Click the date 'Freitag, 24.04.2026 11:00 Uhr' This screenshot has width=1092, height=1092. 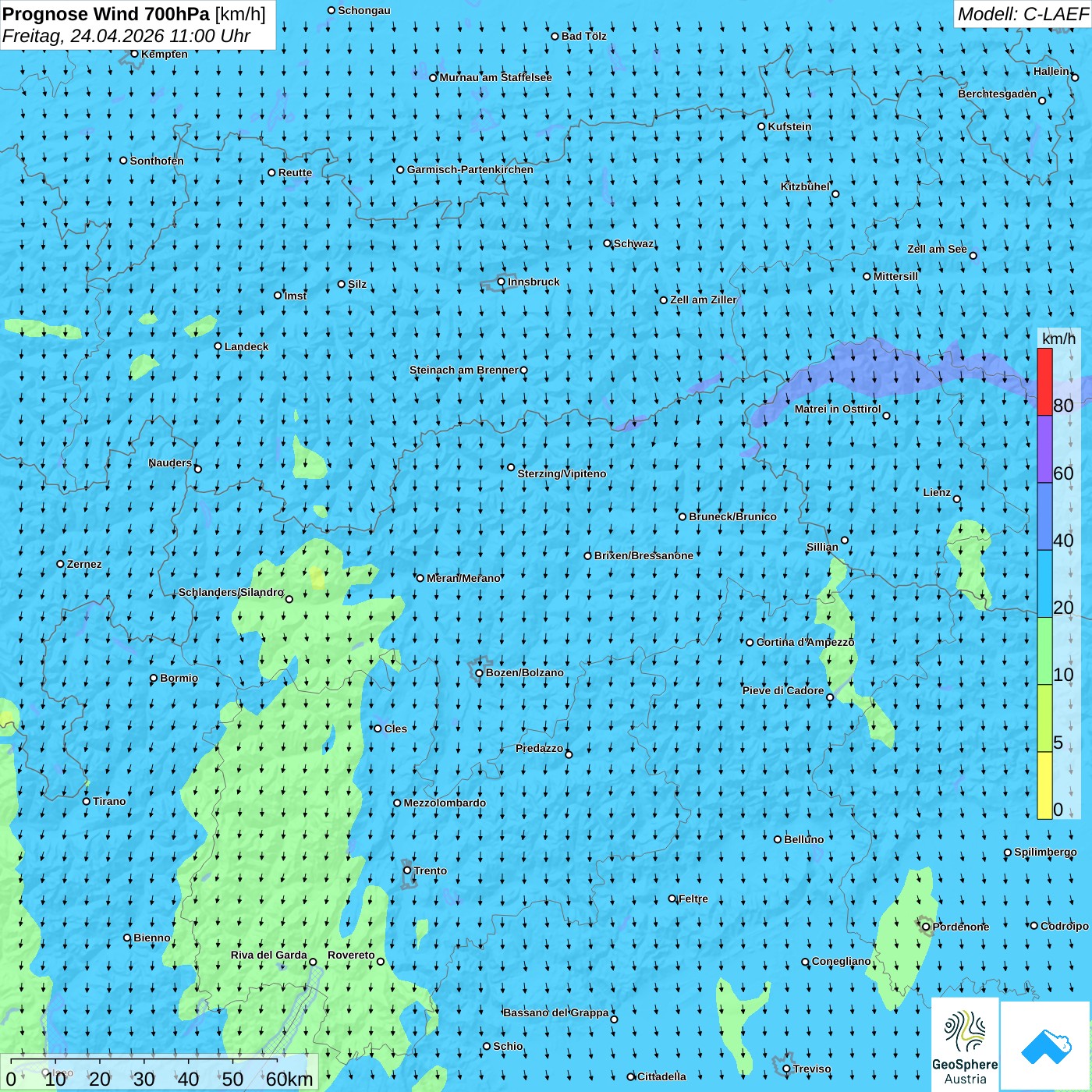pyautogui.click(x=126, y=36)
